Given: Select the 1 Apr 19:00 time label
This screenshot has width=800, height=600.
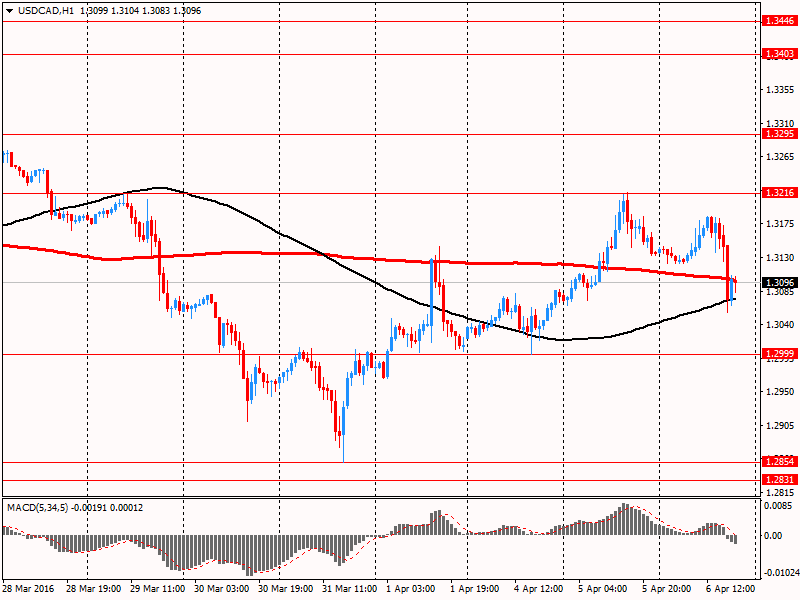Looking at the screenshot, I should pyautogui.click(x=475, y=589).
